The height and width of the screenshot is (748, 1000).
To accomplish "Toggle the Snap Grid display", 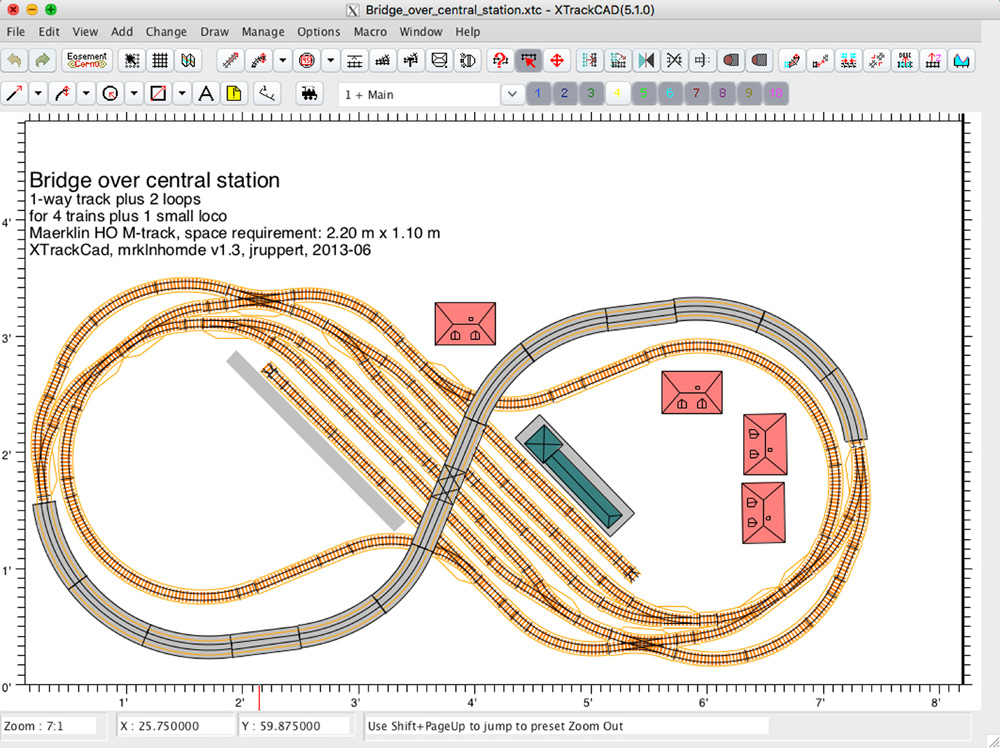I will (x=158, y=60).
